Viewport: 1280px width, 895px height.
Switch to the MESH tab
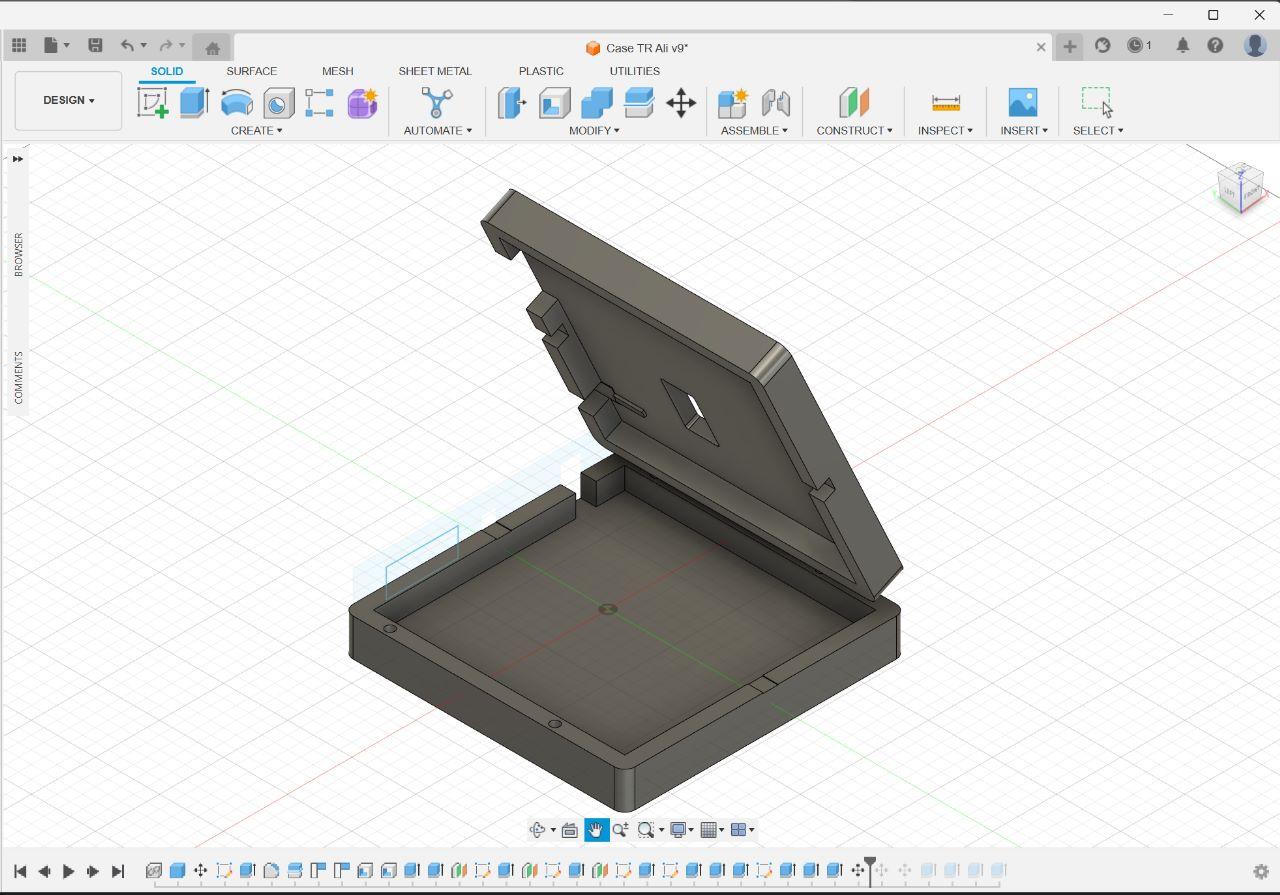click(x=337, y=71)
